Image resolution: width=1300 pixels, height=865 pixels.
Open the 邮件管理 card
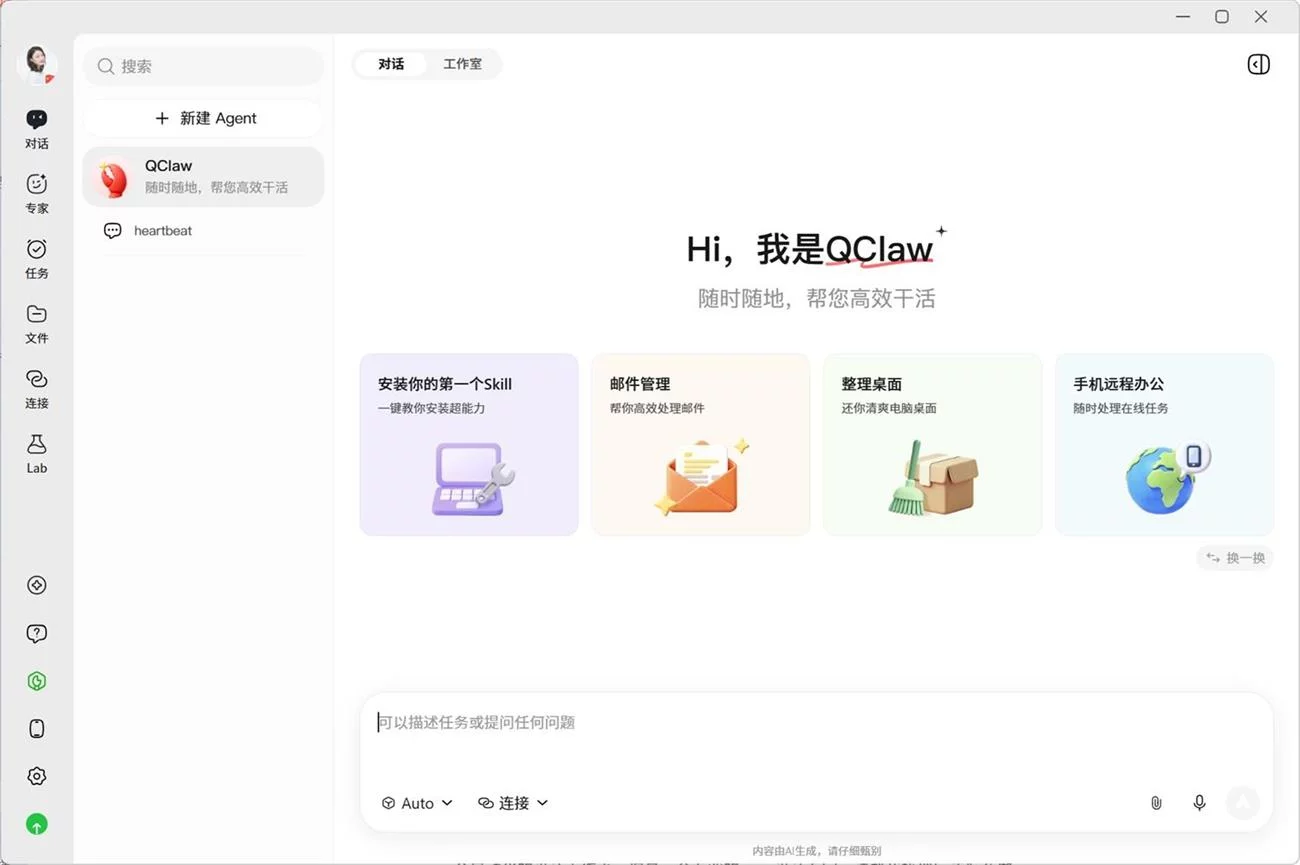pos(701,444)
